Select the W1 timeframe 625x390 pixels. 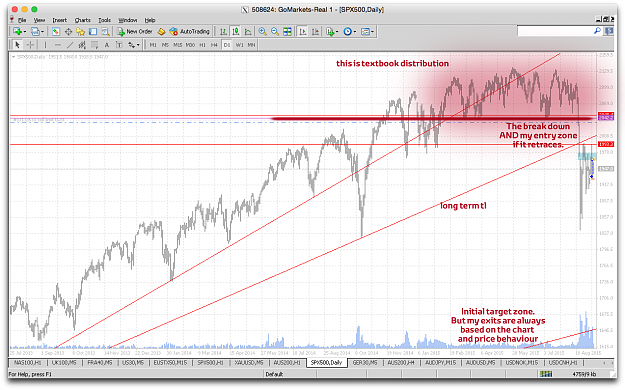[x=239, y=45]
